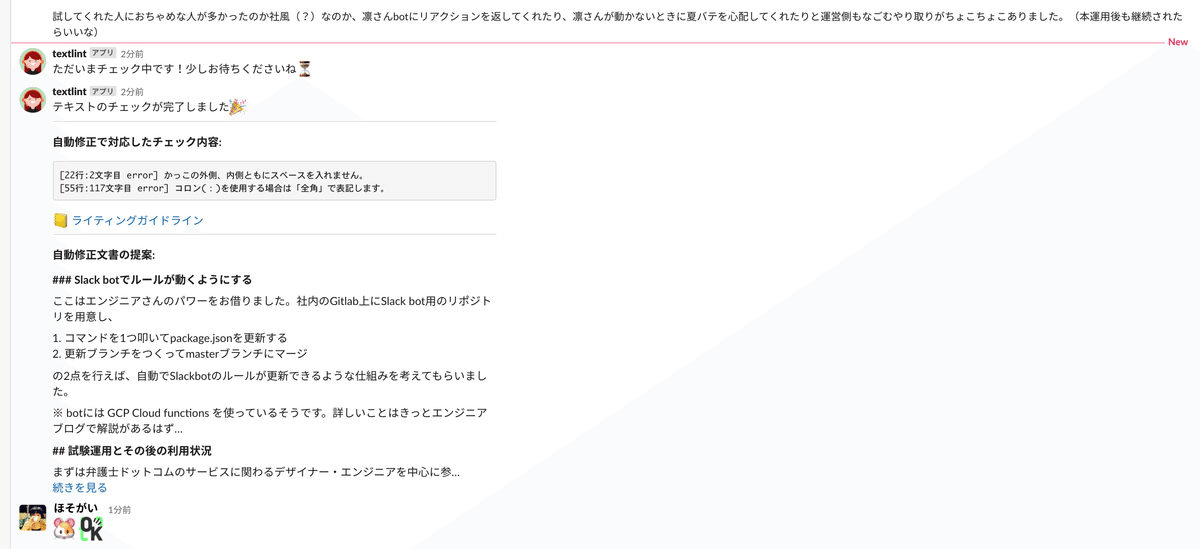Screen dimensions: 1200x549
Task: Open ほそがい sender name
Action: tap(76, 508)
